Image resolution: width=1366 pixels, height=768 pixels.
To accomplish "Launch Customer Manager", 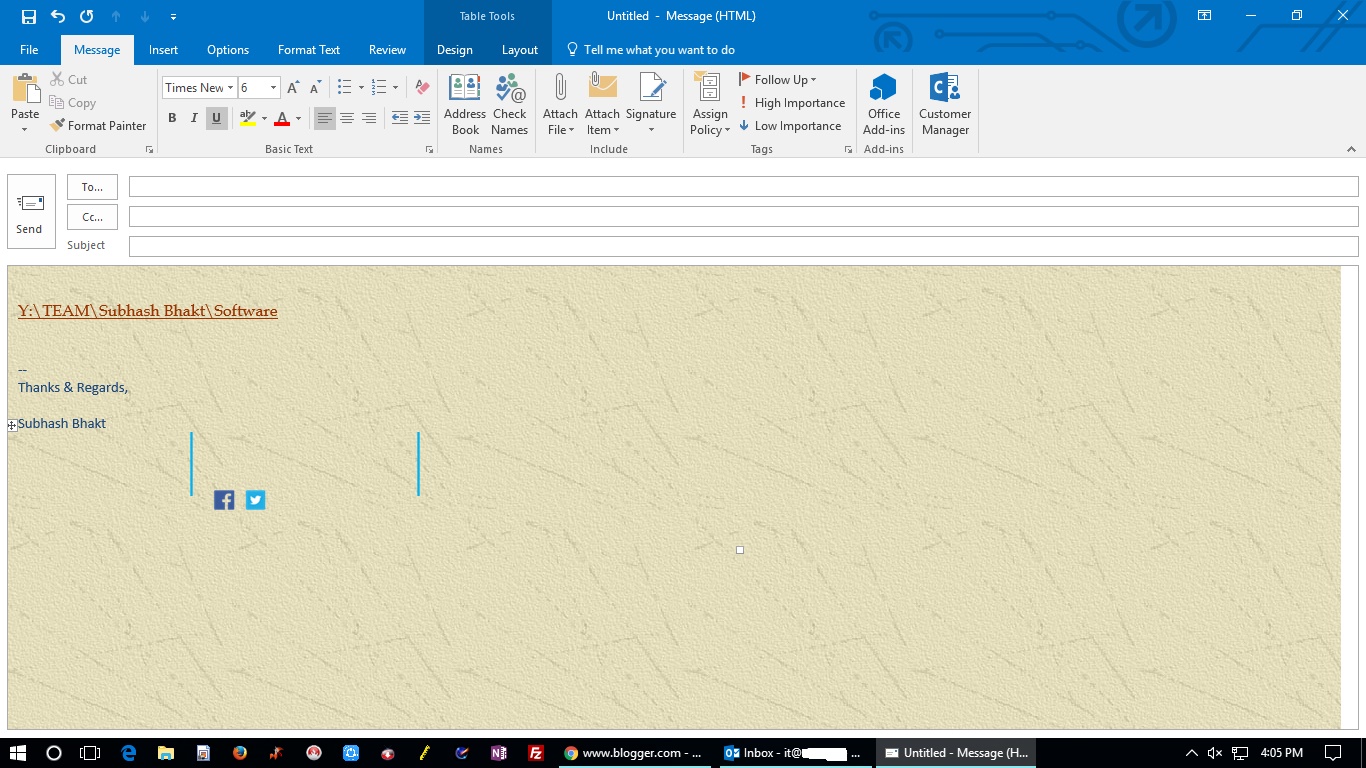I will point(945,104).
